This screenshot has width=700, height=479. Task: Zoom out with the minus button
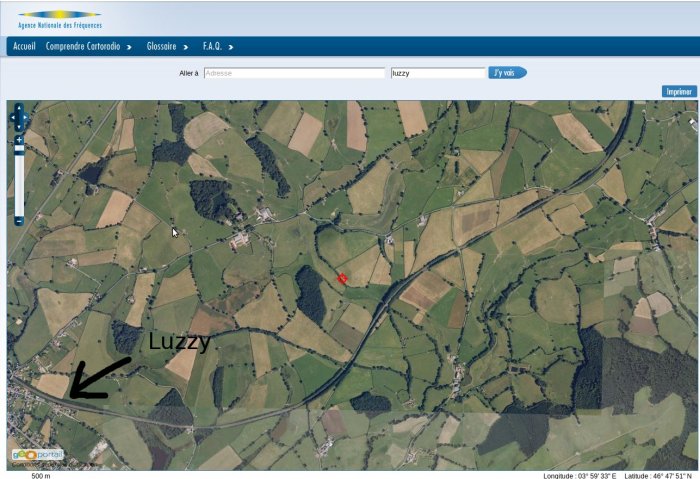pos(18,220)
